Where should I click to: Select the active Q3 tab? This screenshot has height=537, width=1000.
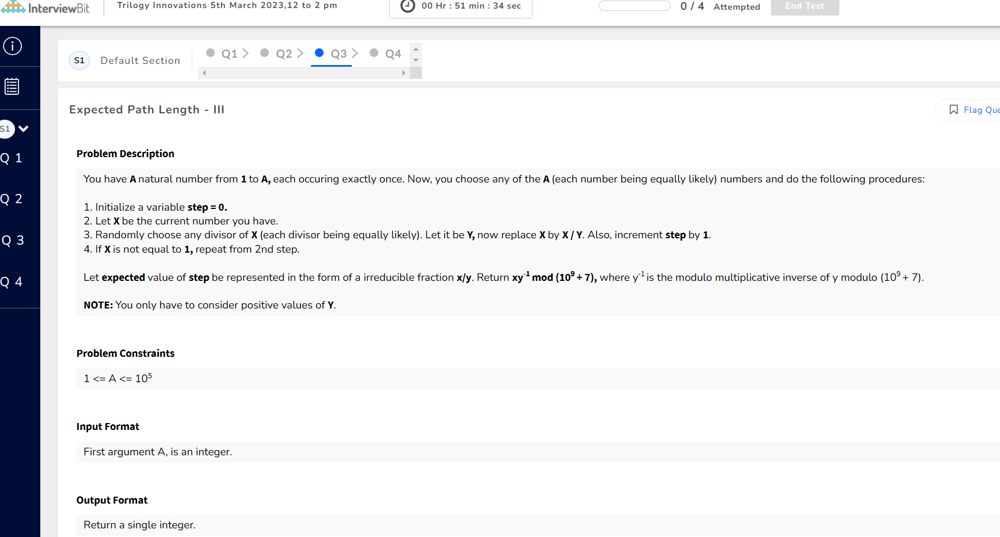click(337, 54)
